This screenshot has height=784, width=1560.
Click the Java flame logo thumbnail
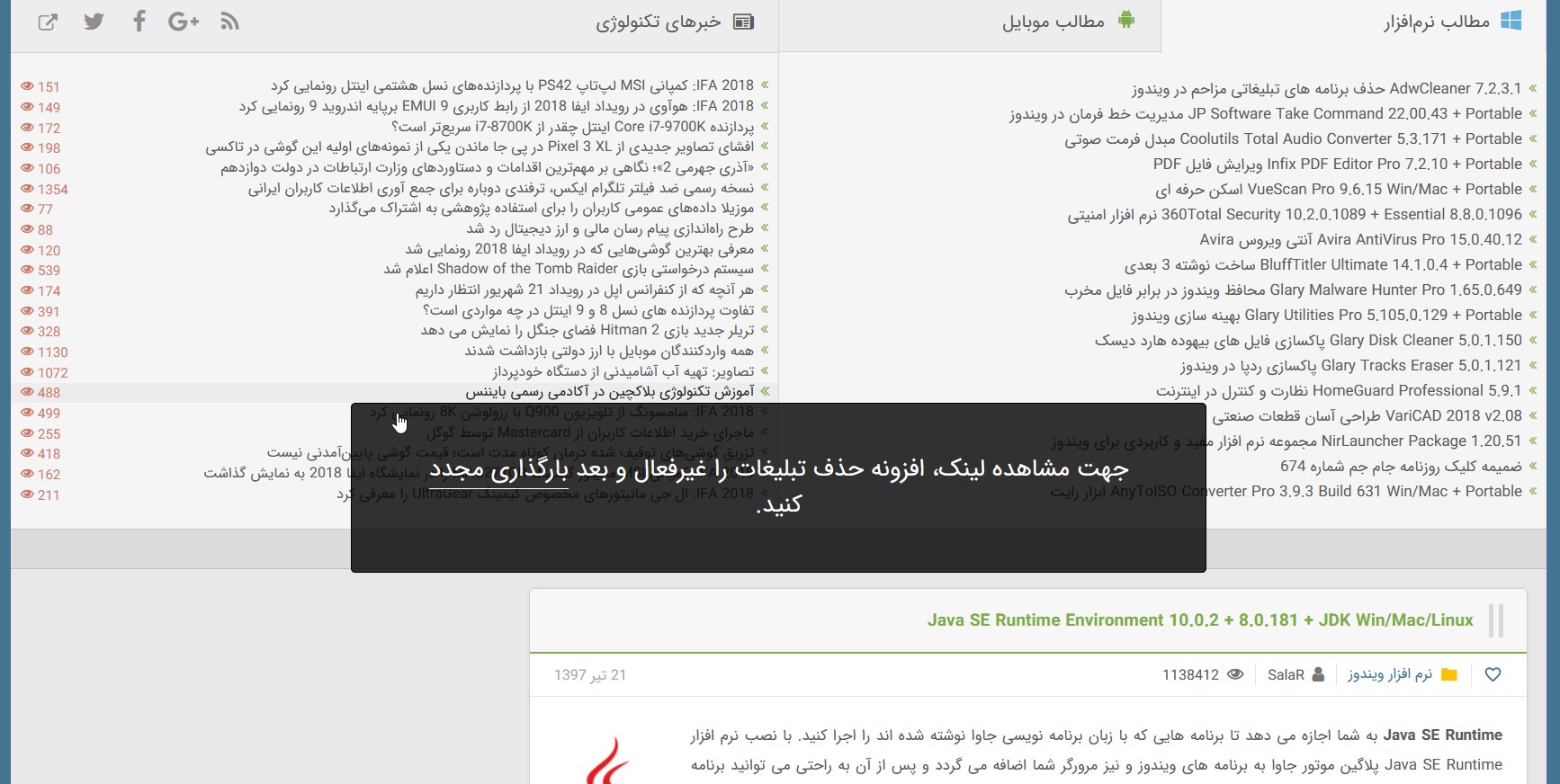click(608, 761)
